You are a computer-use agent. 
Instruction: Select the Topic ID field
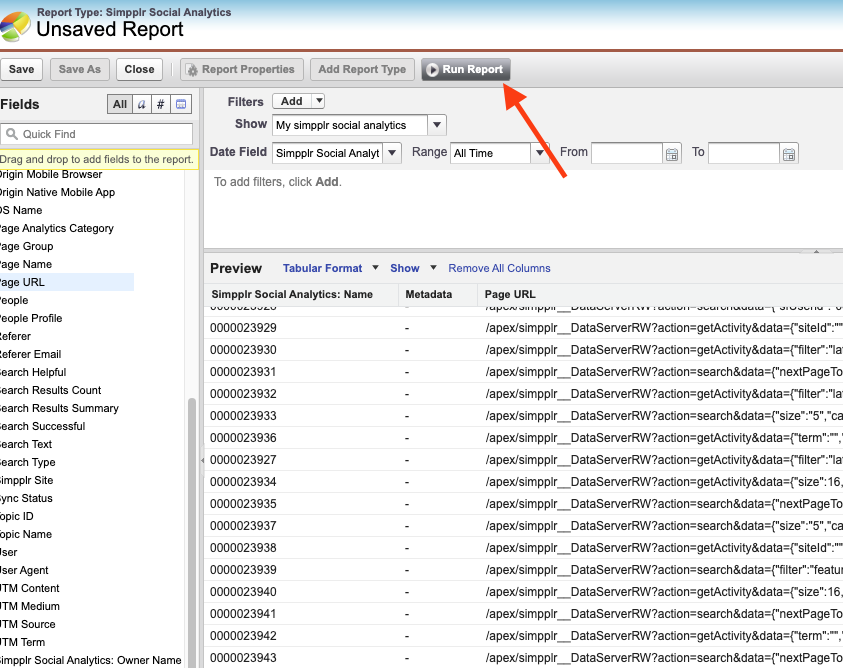(17, 516)
